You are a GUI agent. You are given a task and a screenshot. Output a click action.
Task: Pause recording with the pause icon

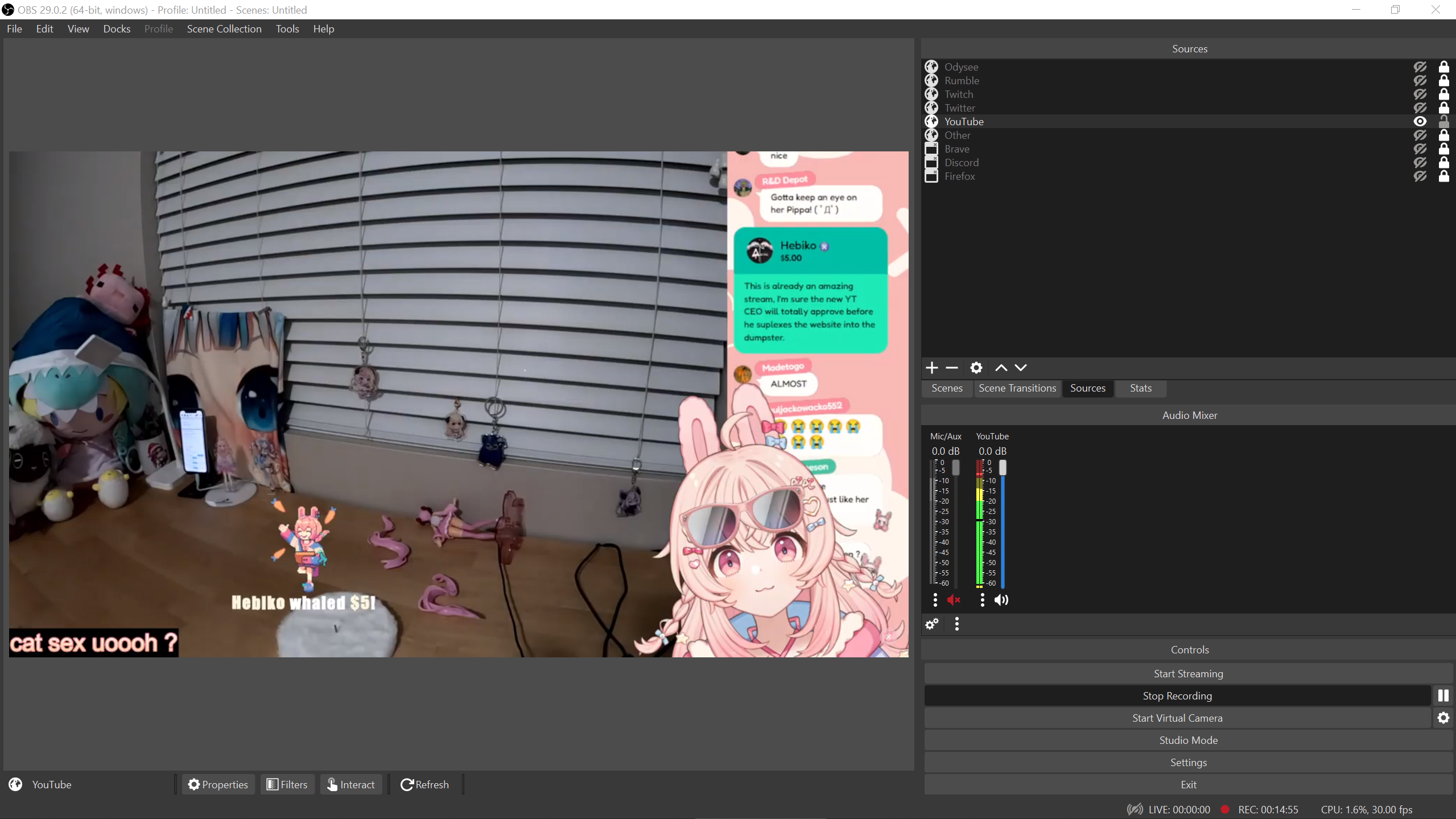[1443, 695]
